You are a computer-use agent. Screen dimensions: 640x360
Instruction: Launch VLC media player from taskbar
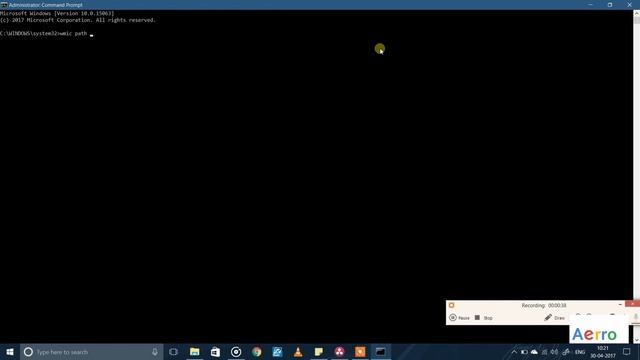tap(298, 352)
